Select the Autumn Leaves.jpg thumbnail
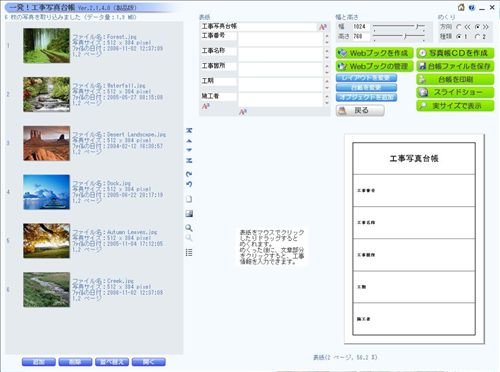The height and width of the screenshot is (372, 500). click(x=47, y=241)
